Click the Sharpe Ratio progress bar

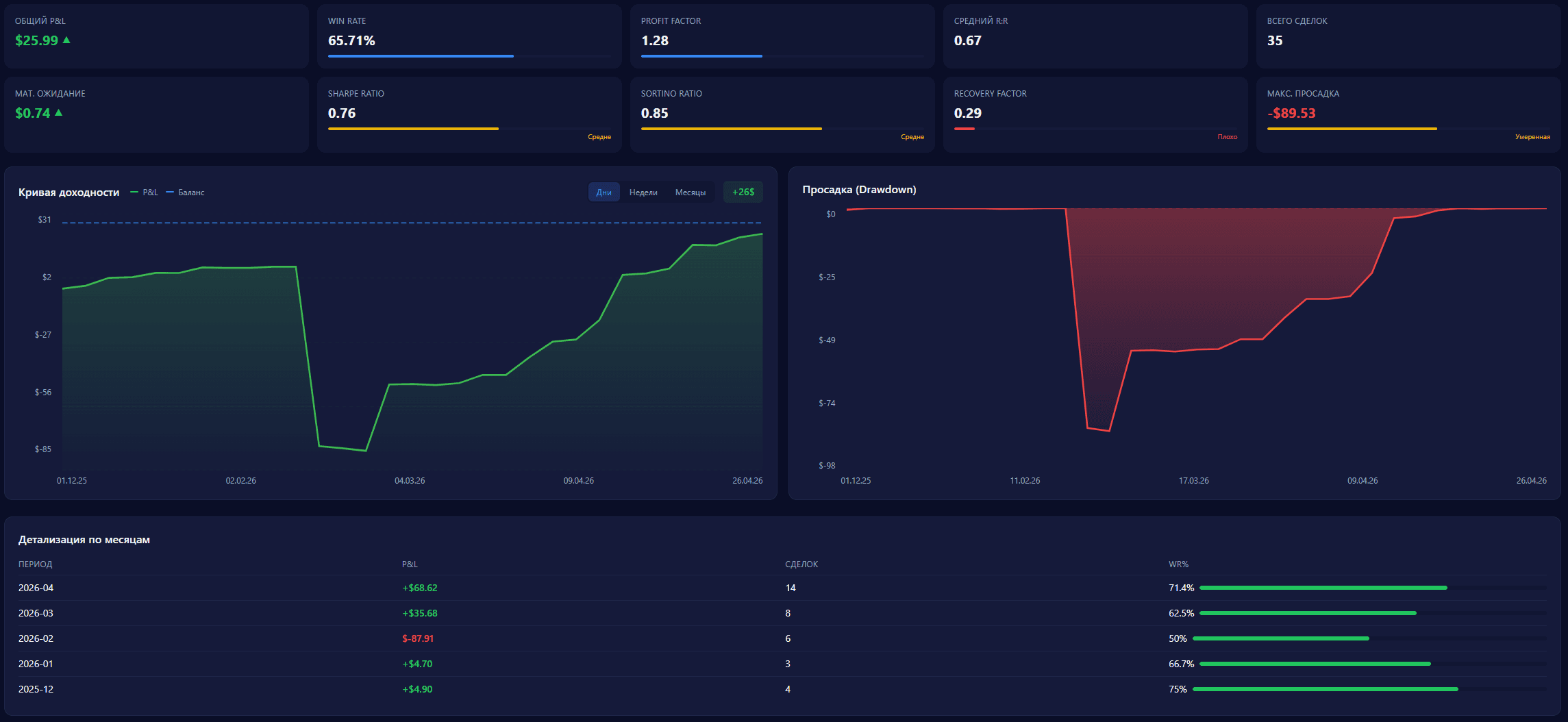(469, 129)
